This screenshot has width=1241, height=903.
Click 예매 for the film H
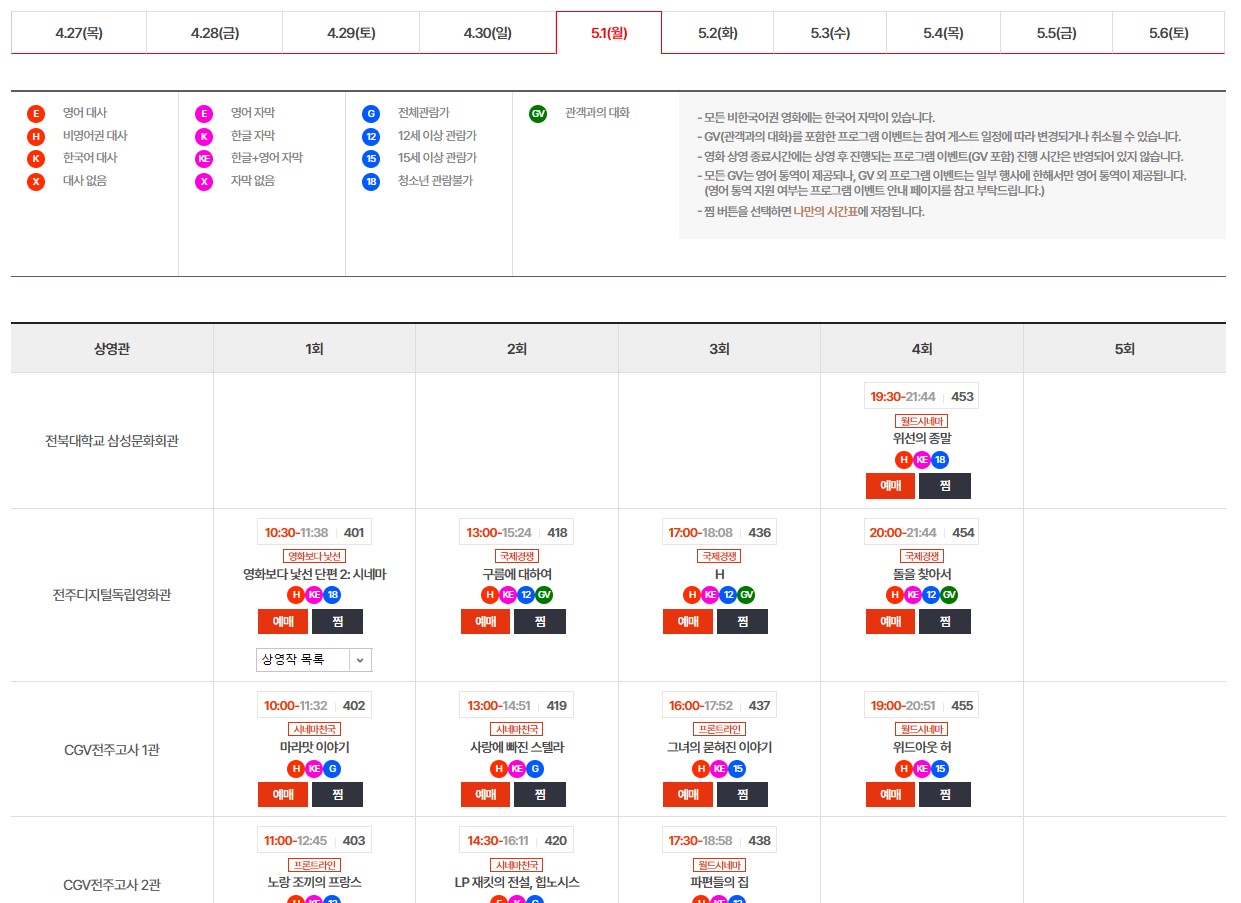[687, 621]
